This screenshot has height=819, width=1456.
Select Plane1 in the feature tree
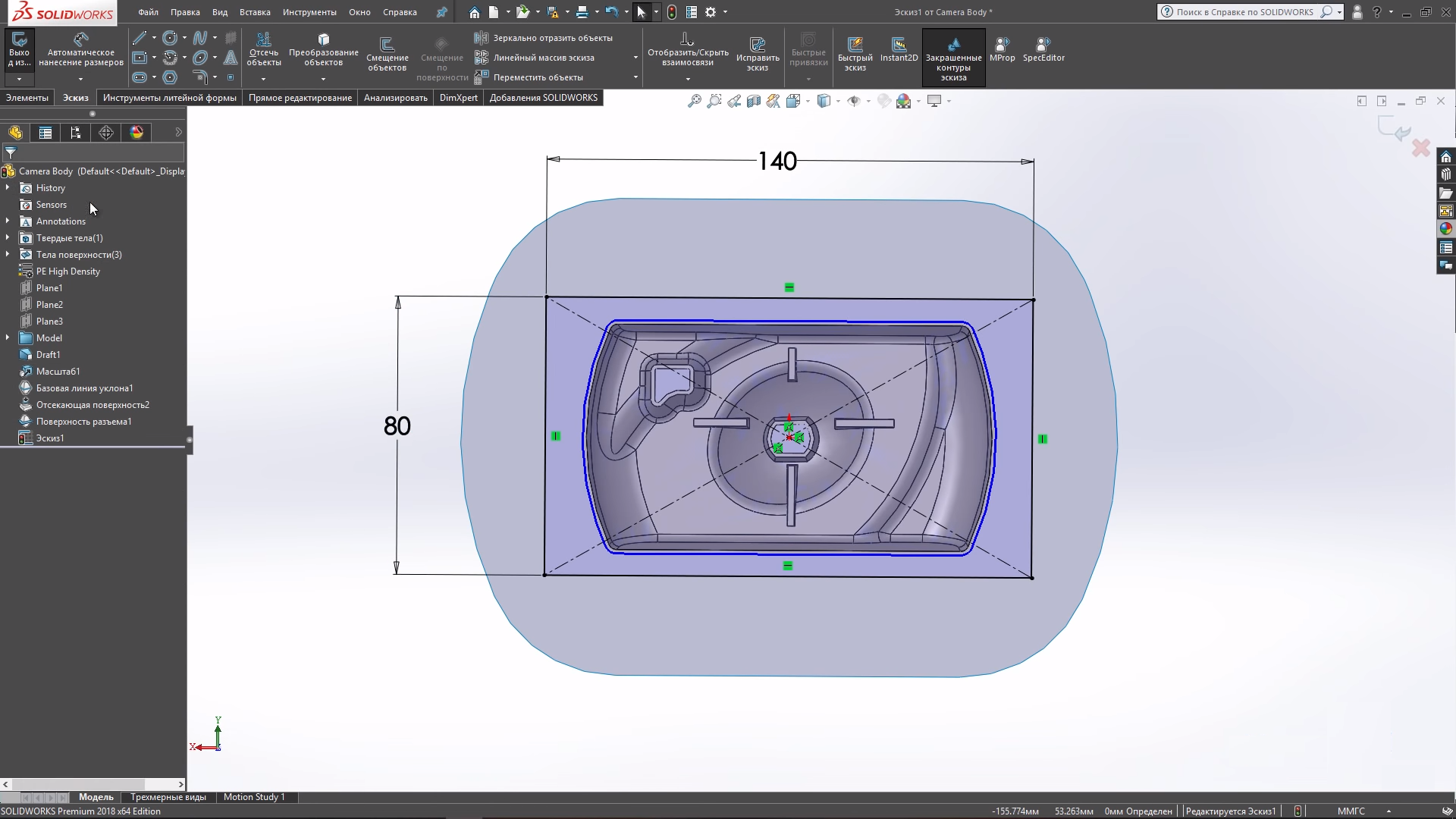49,287
